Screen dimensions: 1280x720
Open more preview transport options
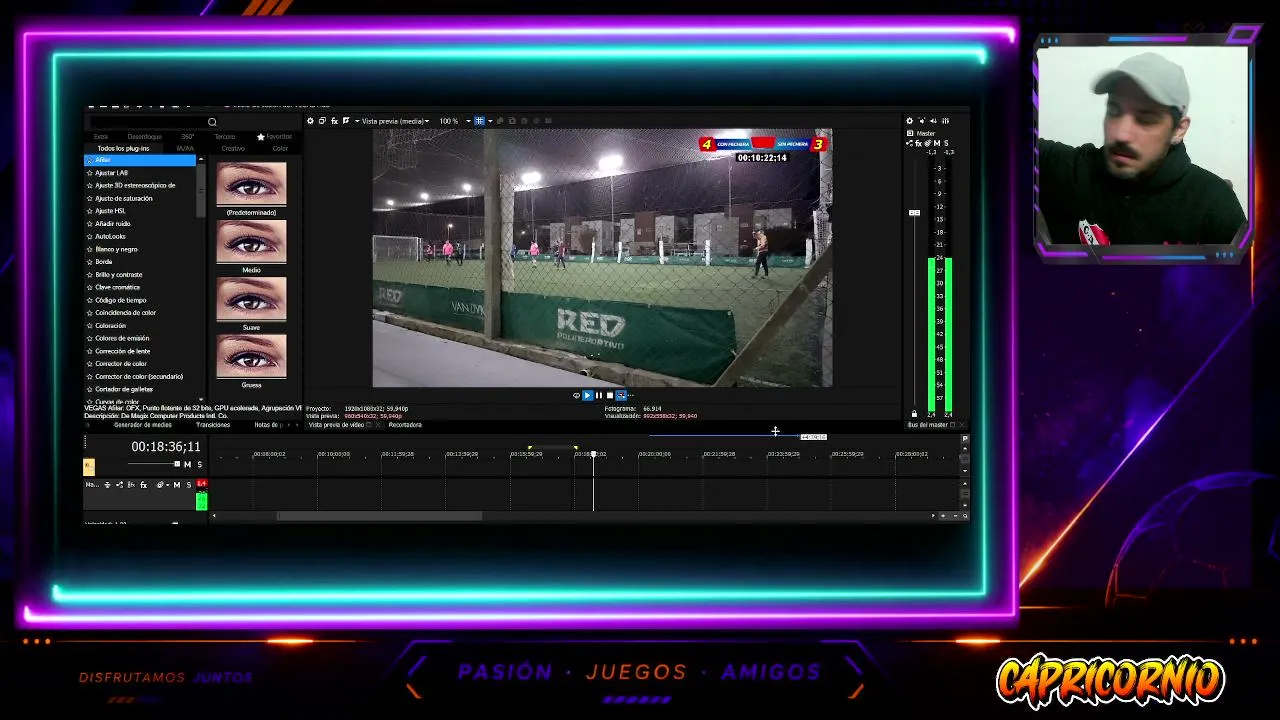pos(630,395)
